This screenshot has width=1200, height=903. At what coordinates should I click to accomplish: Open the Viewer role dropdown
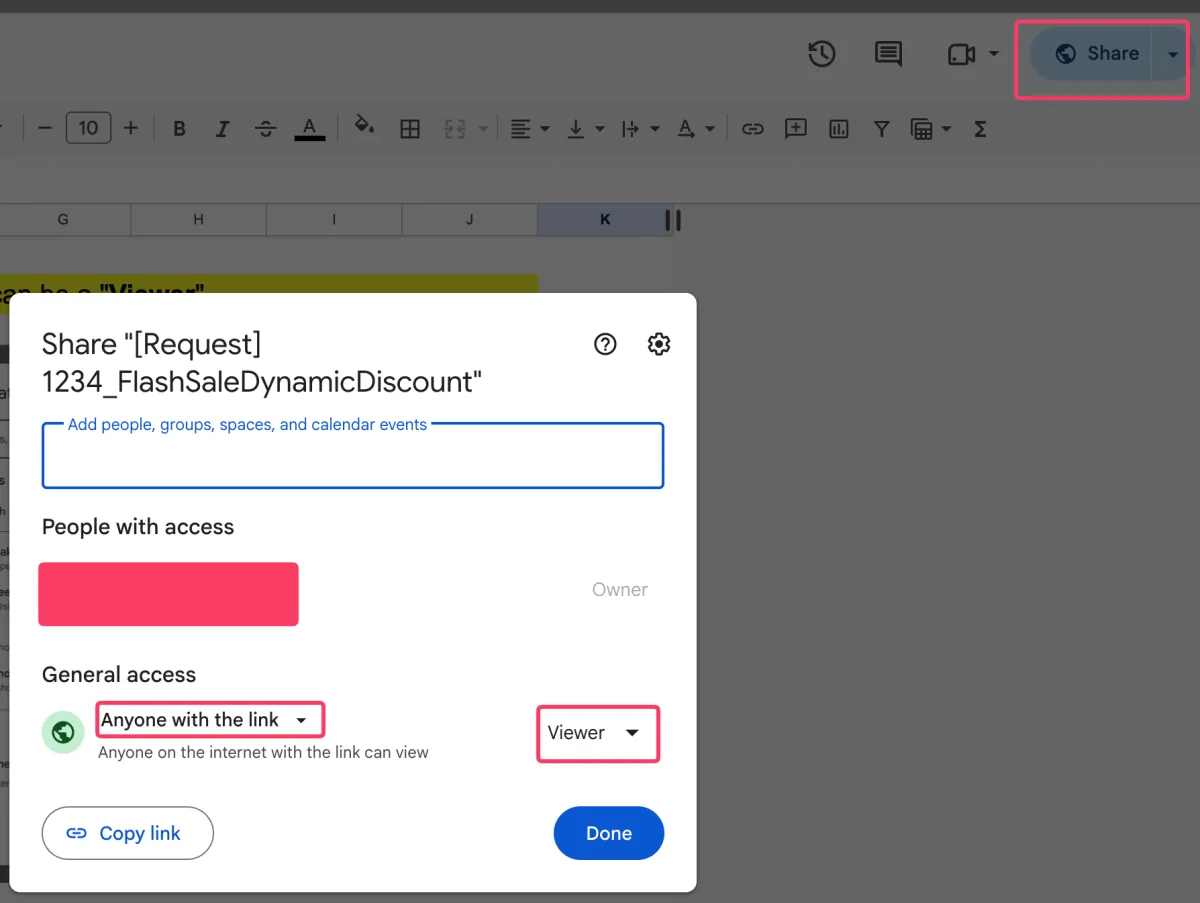[x=597, y=733]
